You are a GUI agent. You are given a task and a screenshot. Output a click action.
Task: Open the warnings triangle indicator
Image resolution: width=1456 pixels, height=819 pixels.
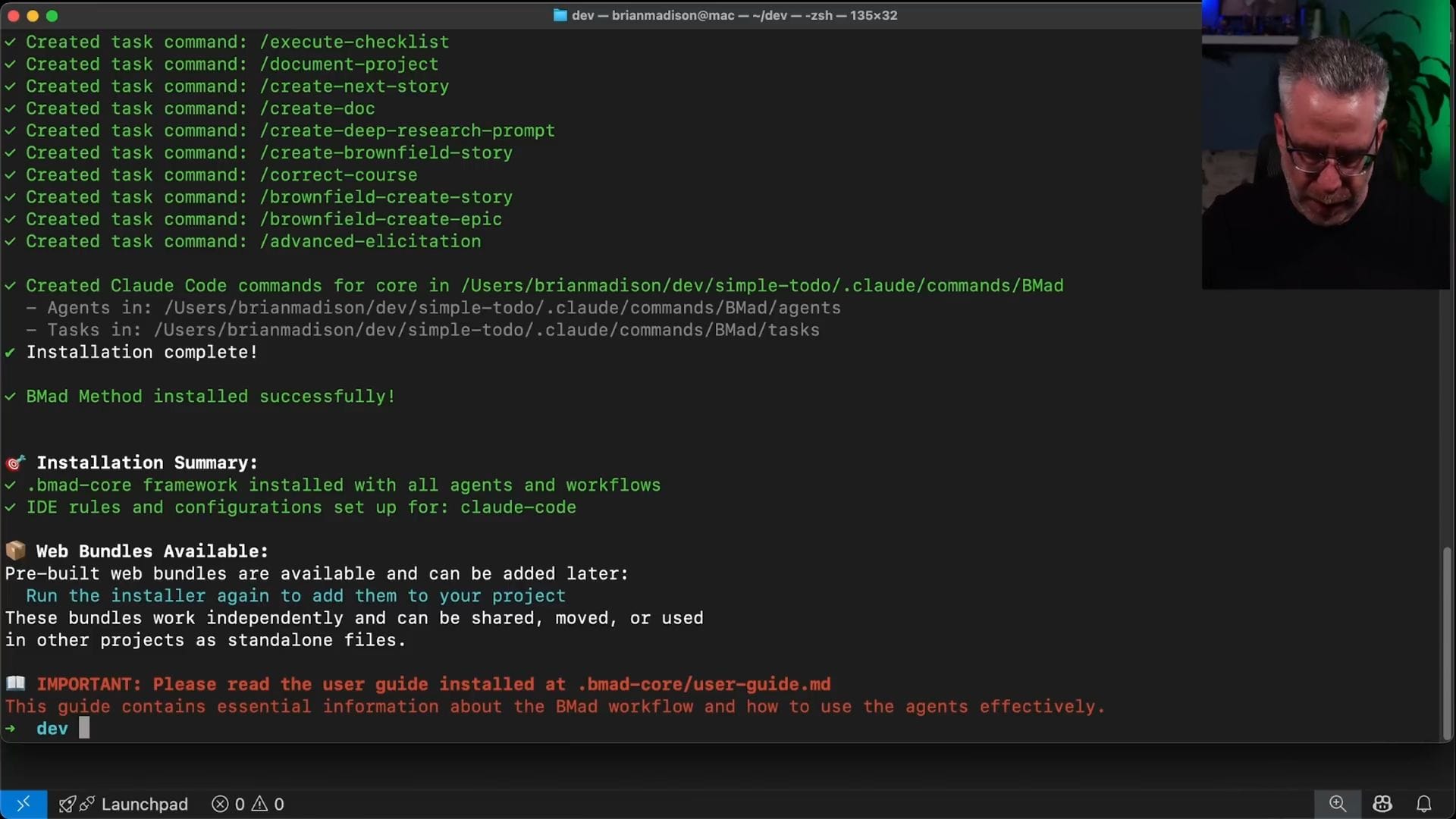click(x=268, y=804)
